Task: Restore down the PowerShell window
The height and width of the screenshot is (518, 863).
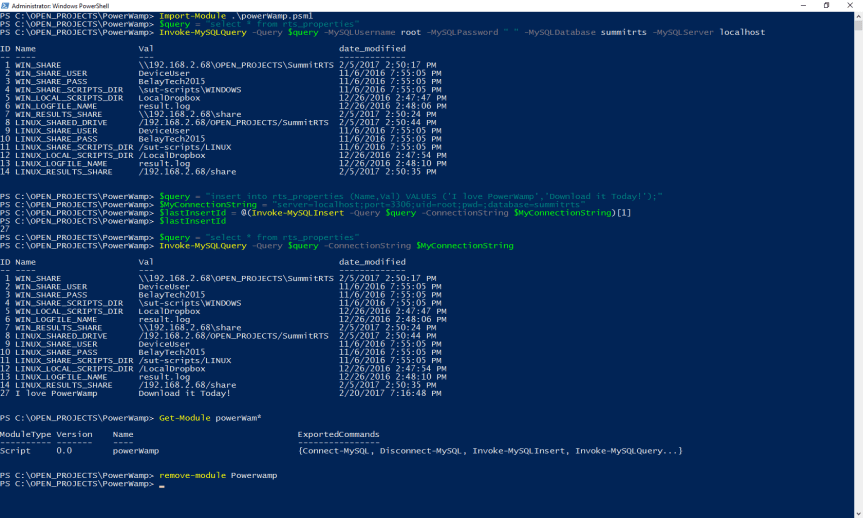Action: [x=826, y=5]
